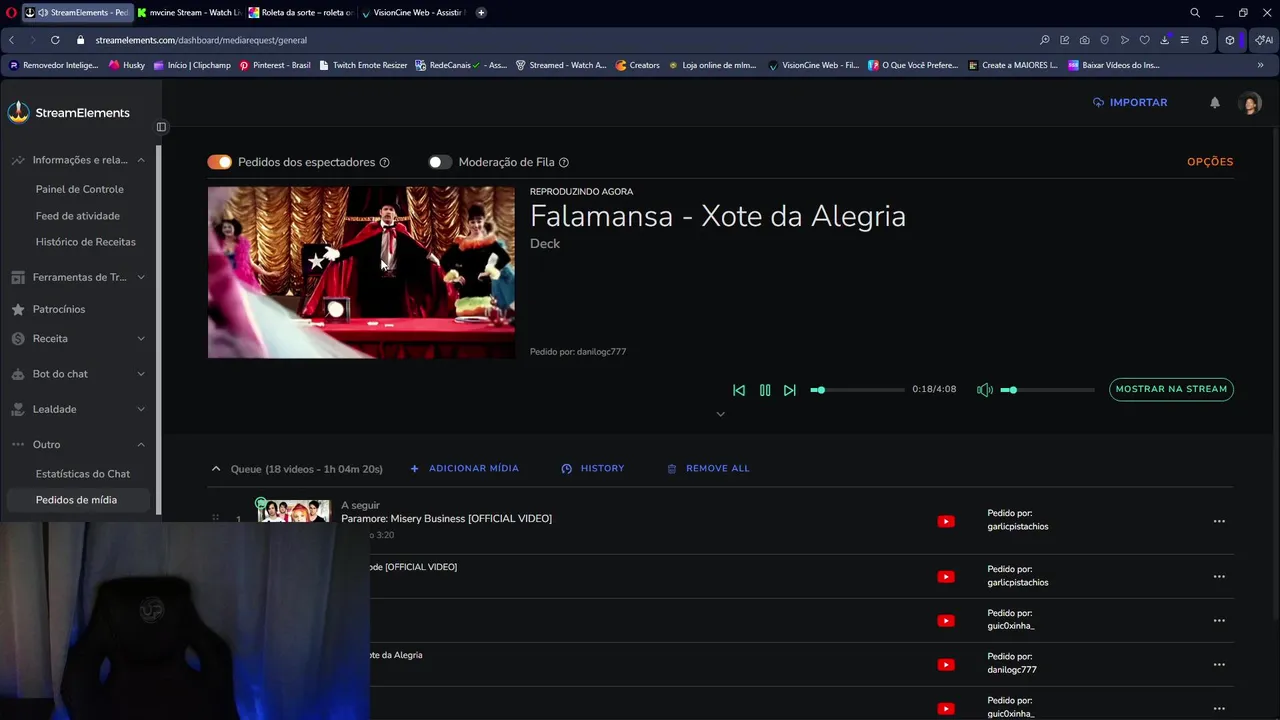Open Opera downloads icon
The width and height of the screenshot is (1280, 720).
click(x=1165, y=40)
